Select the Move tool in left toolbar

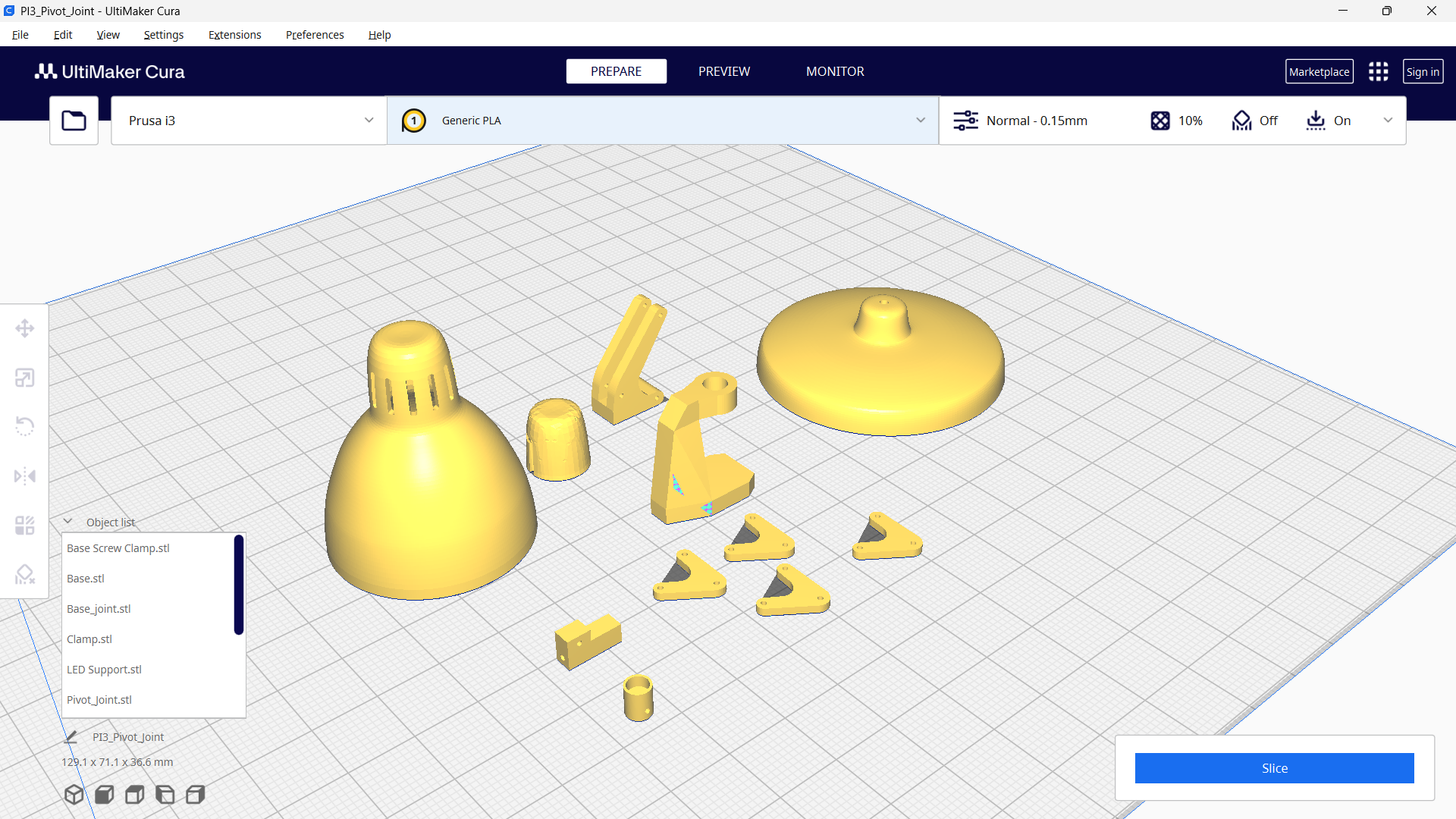click(x=24, y=328)
